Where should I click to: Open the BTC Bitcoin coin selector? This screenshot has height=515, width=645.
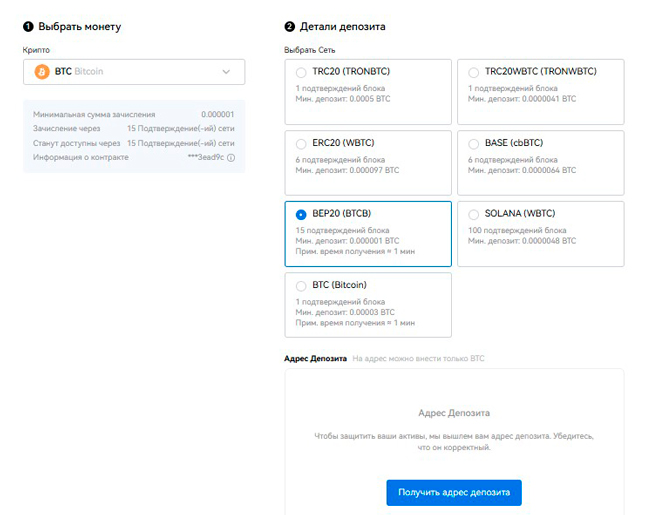pos(134,72)
